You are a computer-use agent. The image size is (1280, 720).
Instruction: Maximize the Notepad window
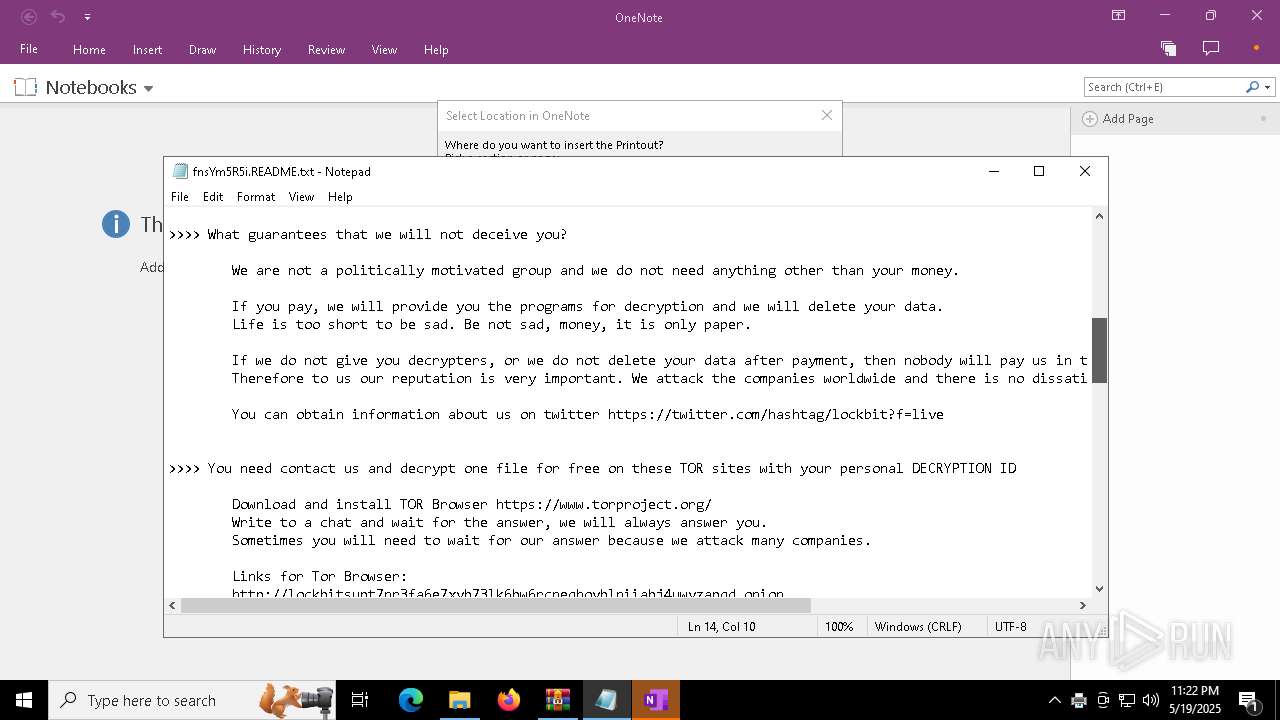click(1039, 171)
